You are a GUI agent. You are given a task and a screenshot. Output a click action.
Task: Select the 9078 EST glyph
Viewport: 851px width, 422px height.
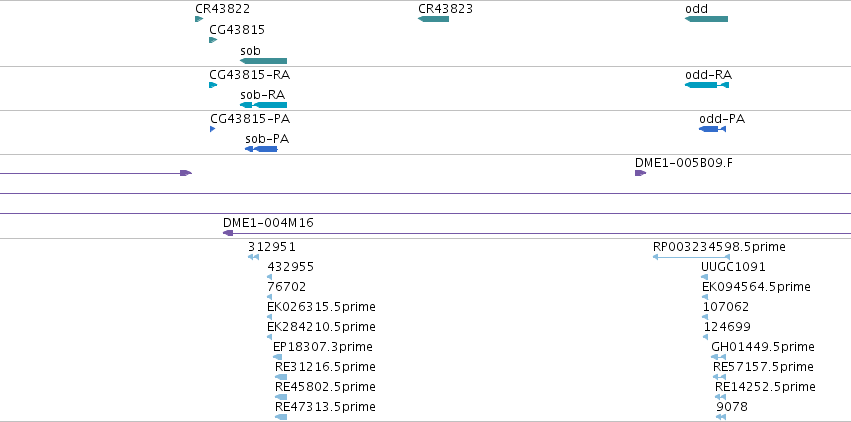click(x=721, y=417)
